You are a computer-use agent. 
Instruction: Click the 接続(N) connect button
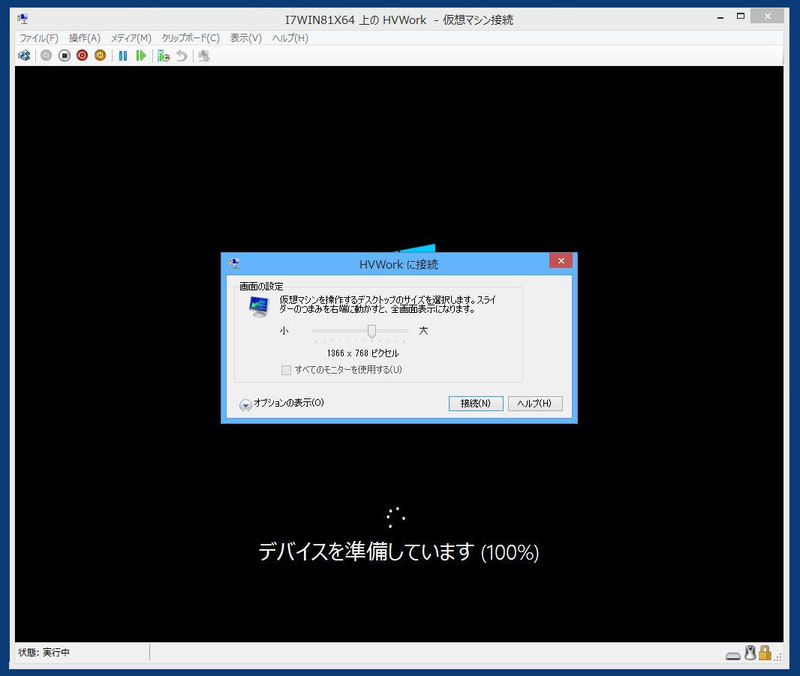coord(476,403)
